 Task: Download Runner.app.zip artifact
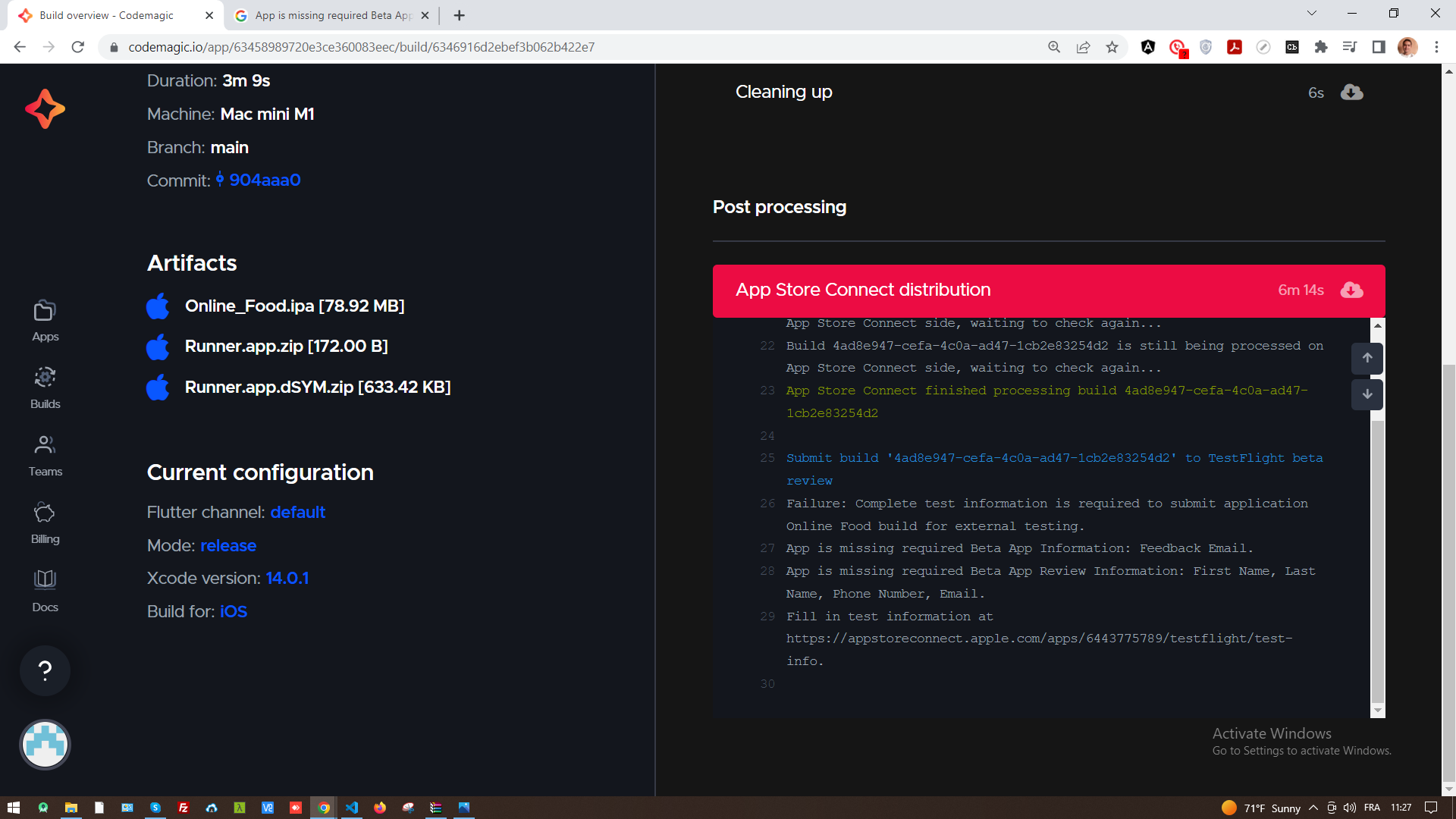click(286, 347)
